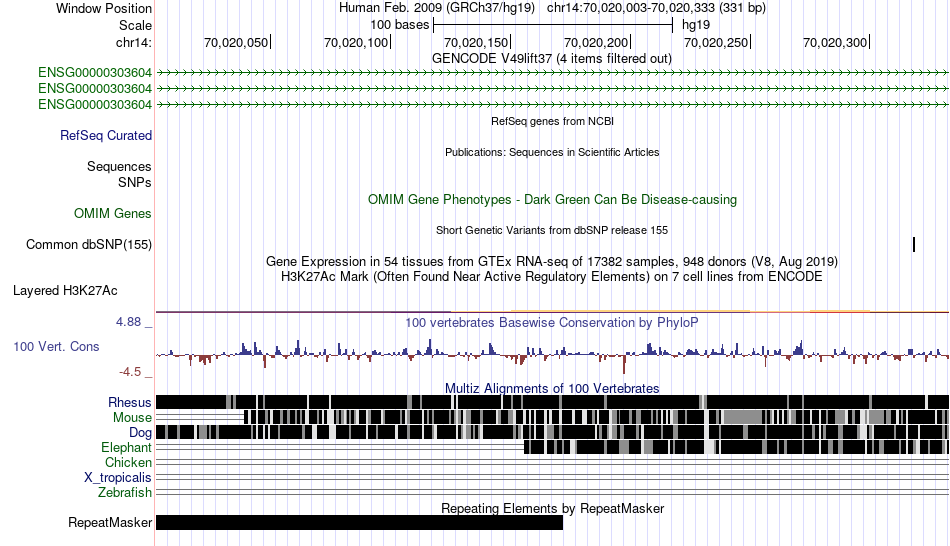The image size is (950, 546).
Task: Select the first ENSG00000303604 transcript label
Action: (x=95, y=73)
